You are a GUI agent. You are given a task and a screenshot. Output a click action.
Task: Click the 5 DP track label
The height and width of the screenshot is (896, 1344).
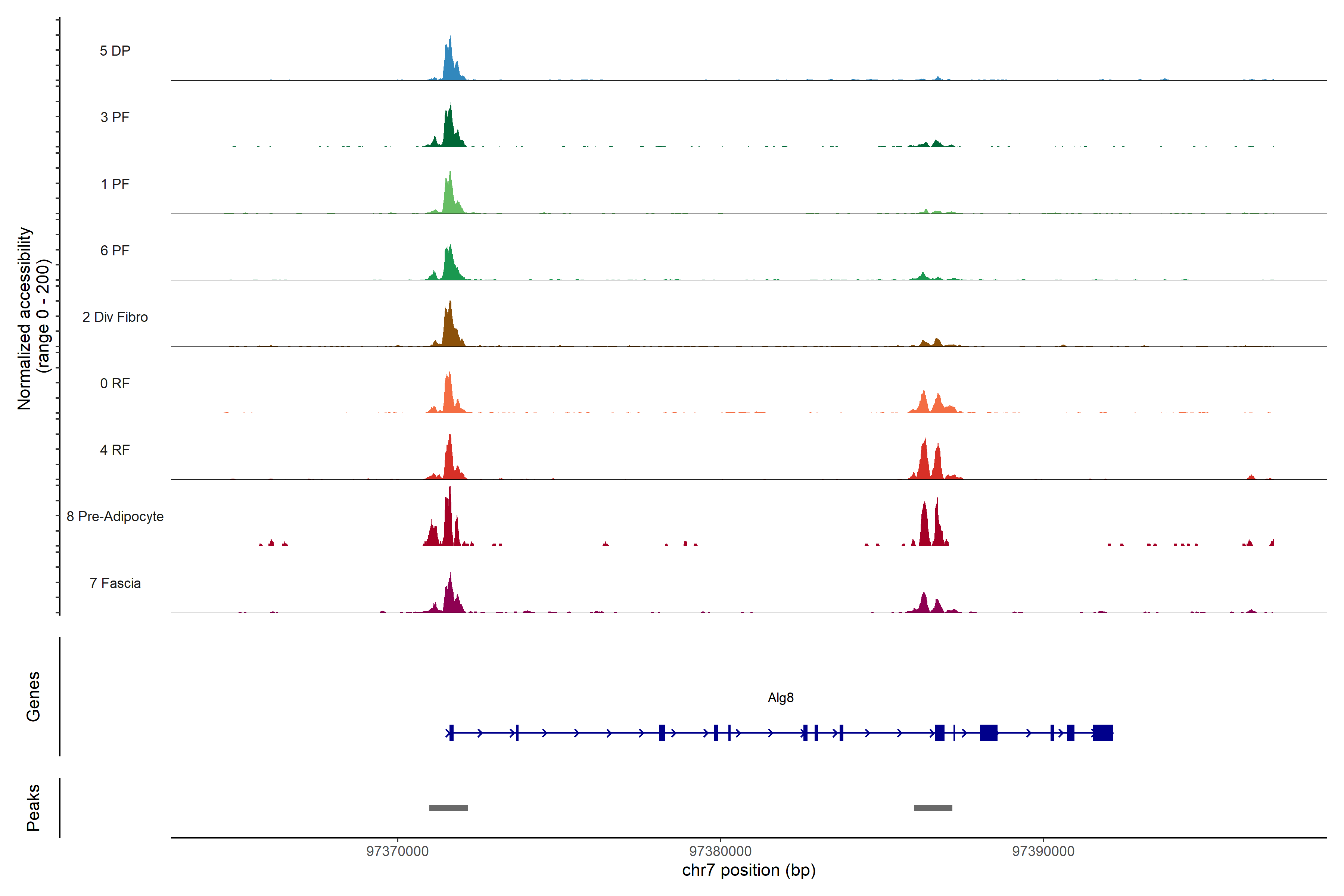click(x=115, y=51)
